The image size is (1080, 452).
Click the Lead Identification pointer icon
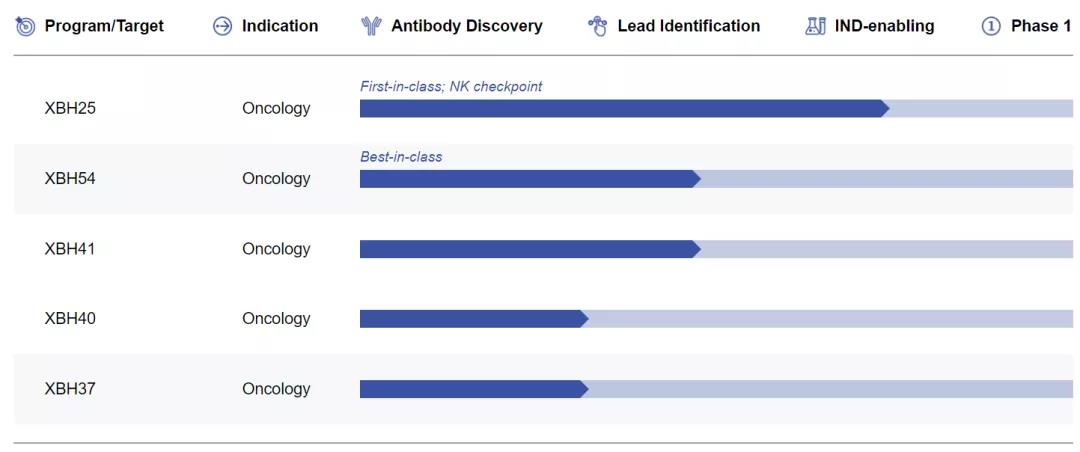(598, 26)
